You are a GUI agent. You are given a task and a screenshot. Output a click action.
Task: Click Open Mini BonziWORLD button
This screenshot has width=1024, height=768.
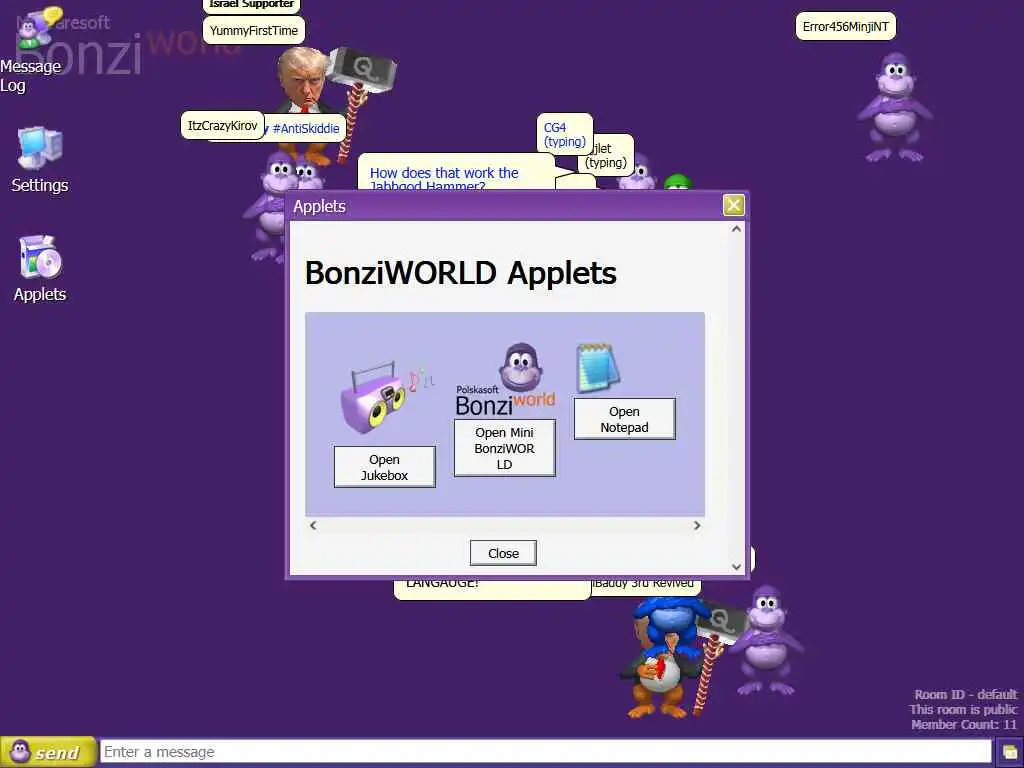[504, 448]
